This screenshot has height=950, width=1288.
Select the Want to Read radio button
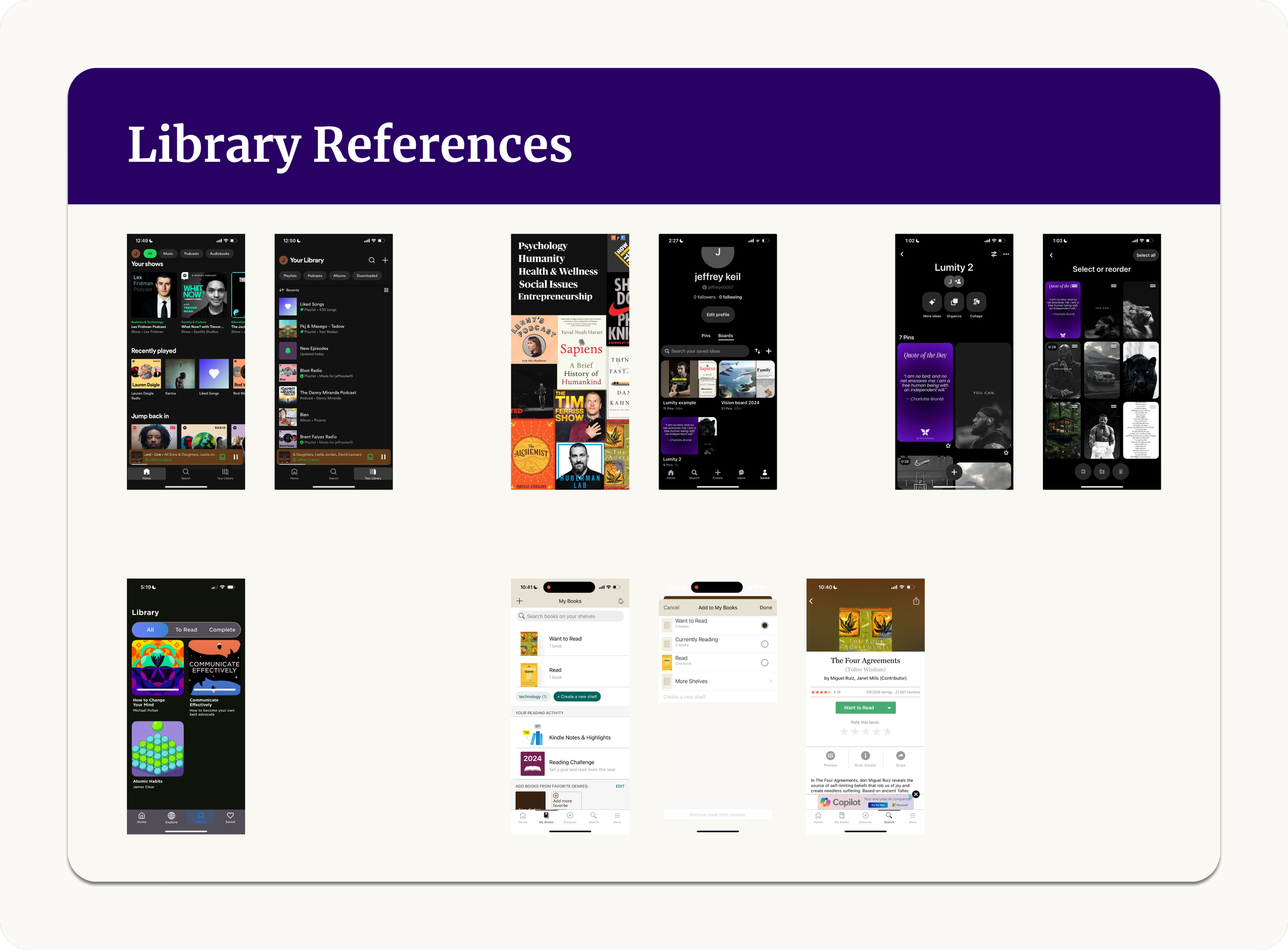coord(765,625)
